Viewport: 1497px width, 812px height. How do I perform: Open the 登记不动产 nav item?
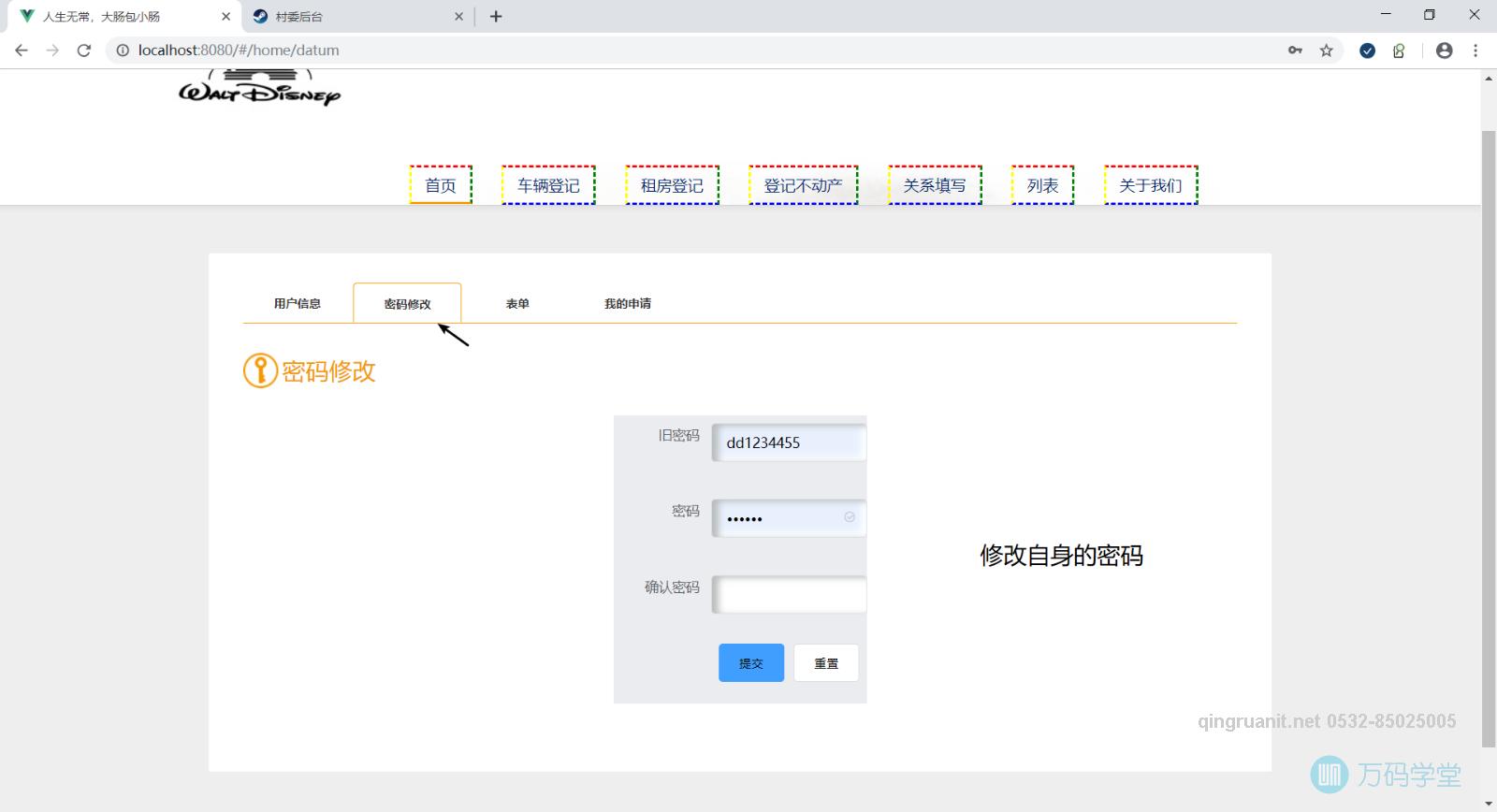(803, 185)
